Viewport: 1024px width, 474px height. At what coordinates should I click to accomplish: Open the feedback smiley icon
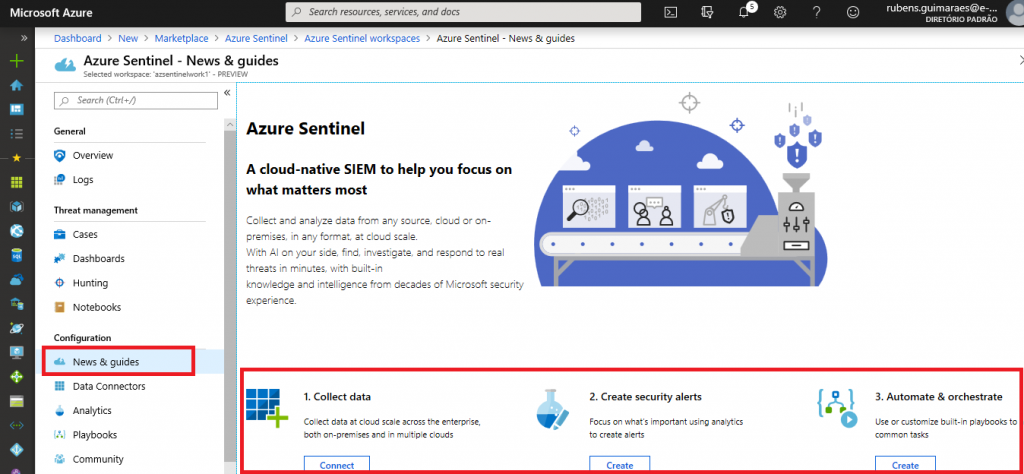(x=852, y=12)
